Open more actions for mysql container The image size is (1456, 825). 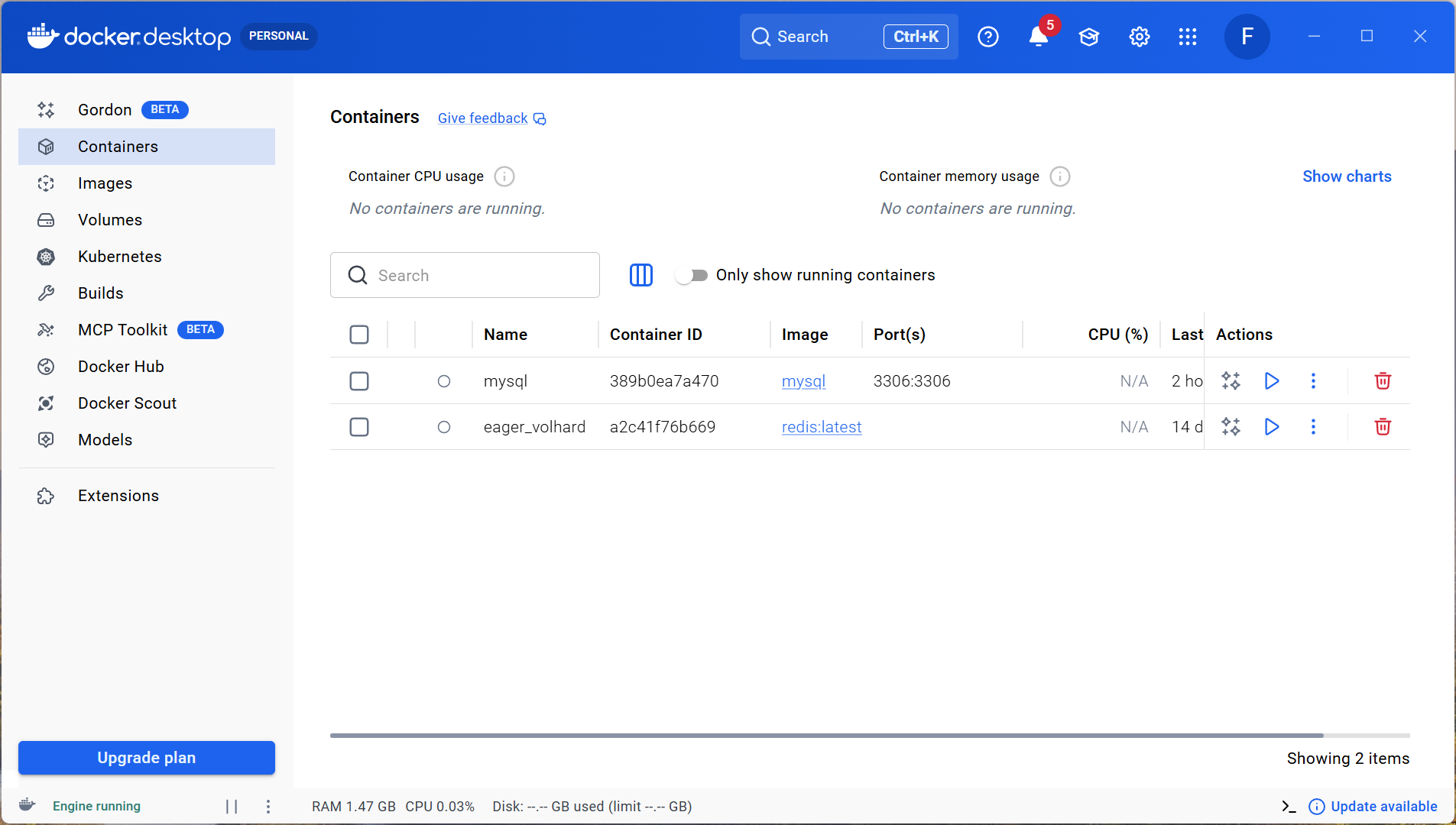pos(1313,380)
